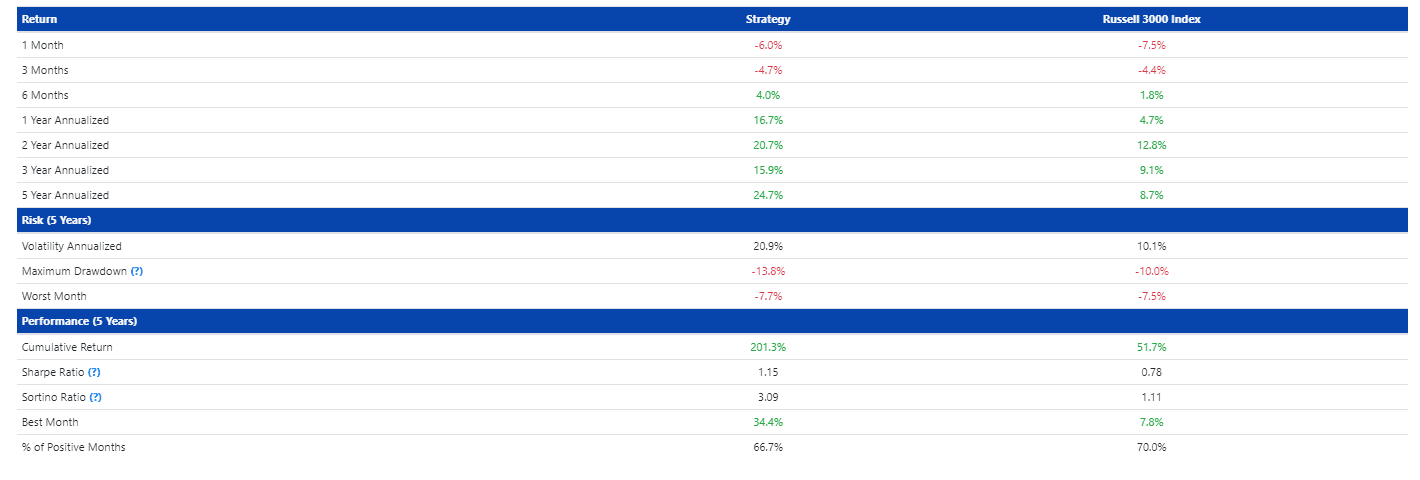Select the 1 Month row label
Viewport: 1420px width, 480px height.
(42, 45)
